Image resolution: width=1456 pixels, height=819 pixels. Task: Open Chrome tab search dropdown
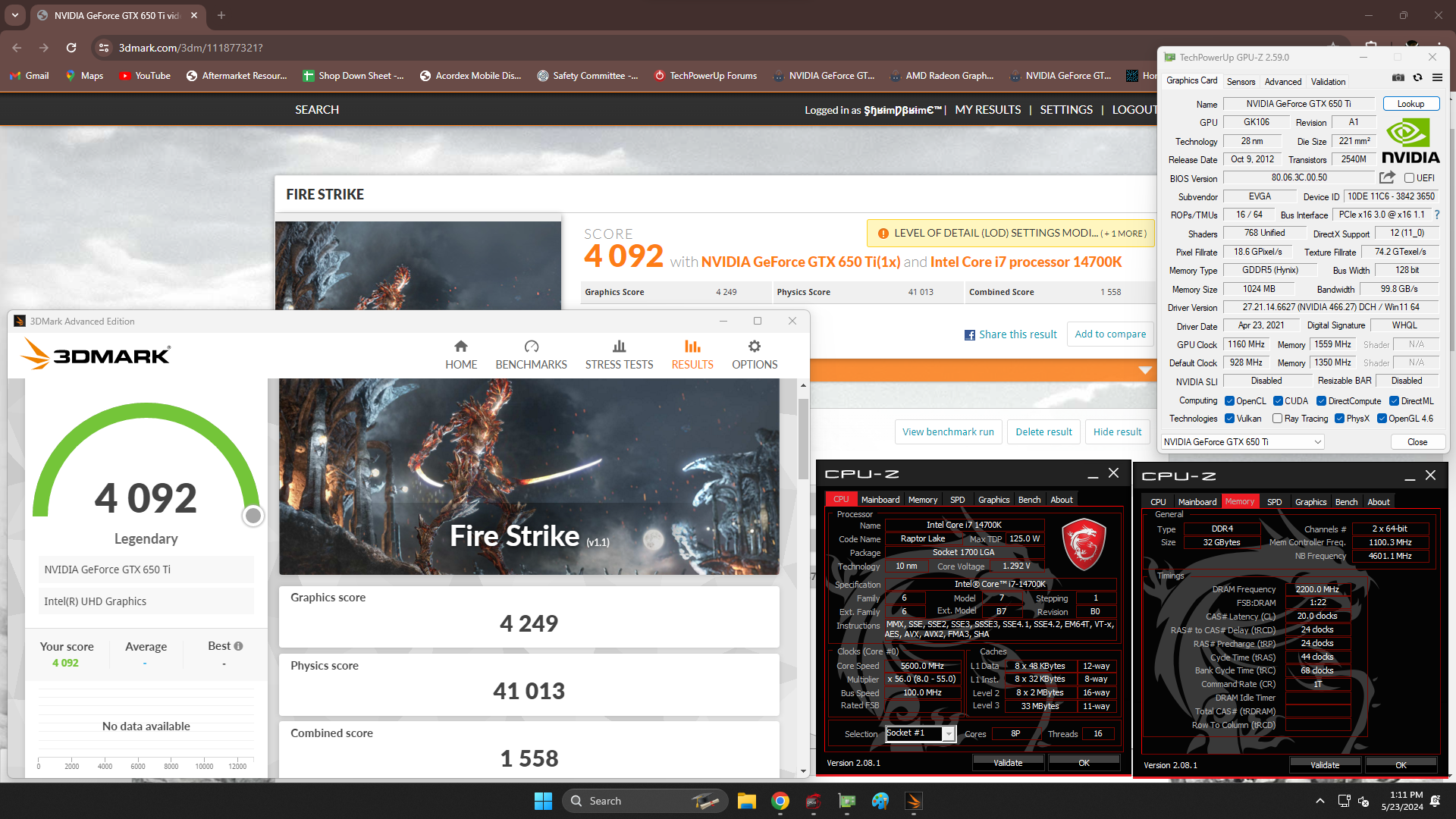[15, 15]
